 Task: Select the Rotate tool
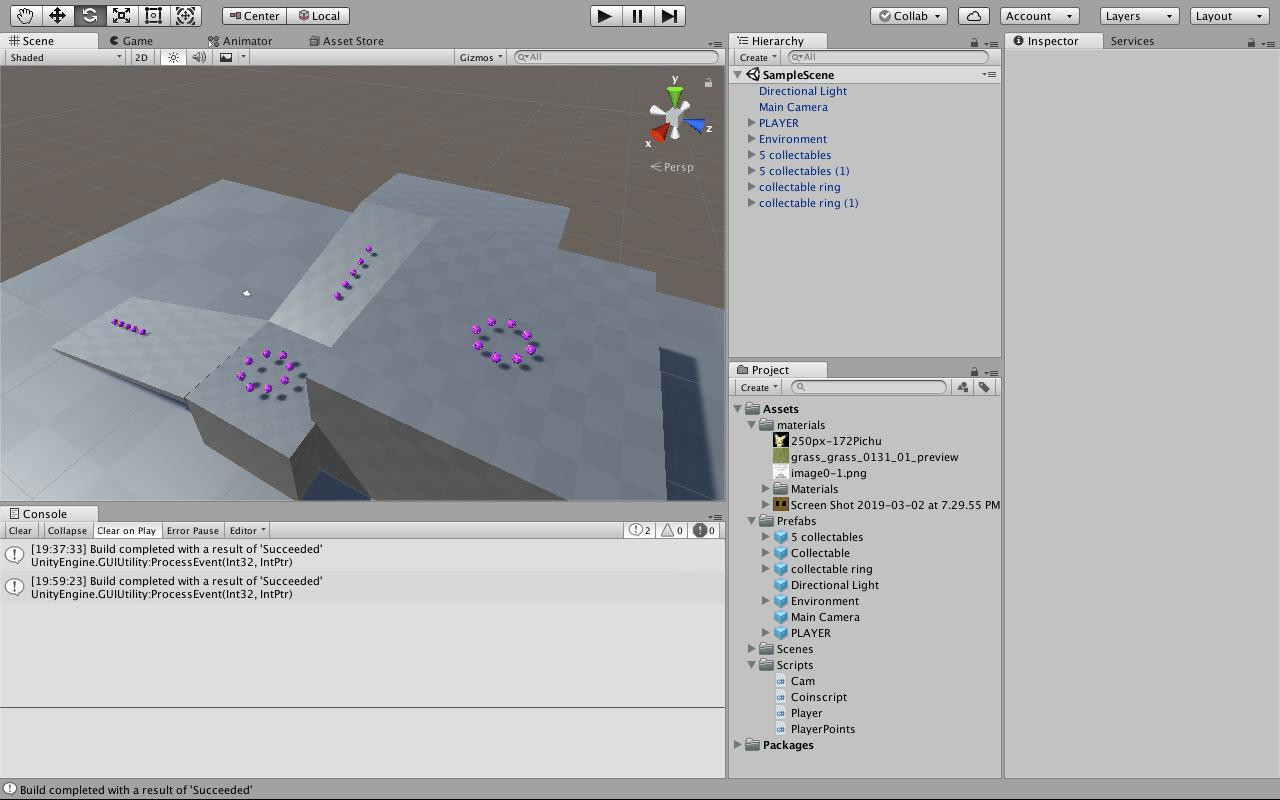(x=89, y=16)
